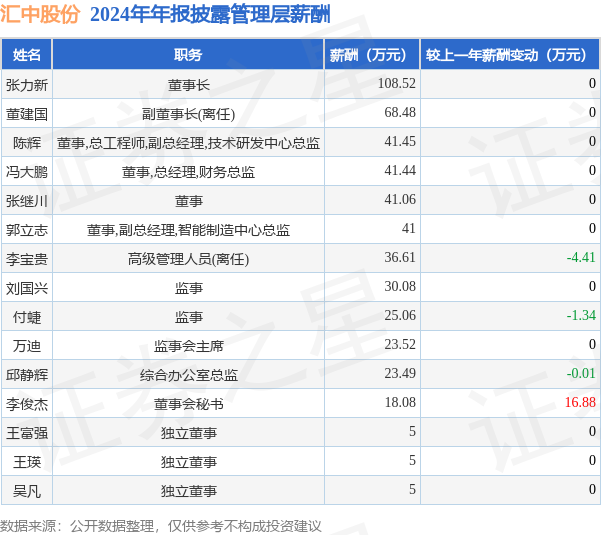Click salary value 5 in 吴凡 row

point(412,489)
